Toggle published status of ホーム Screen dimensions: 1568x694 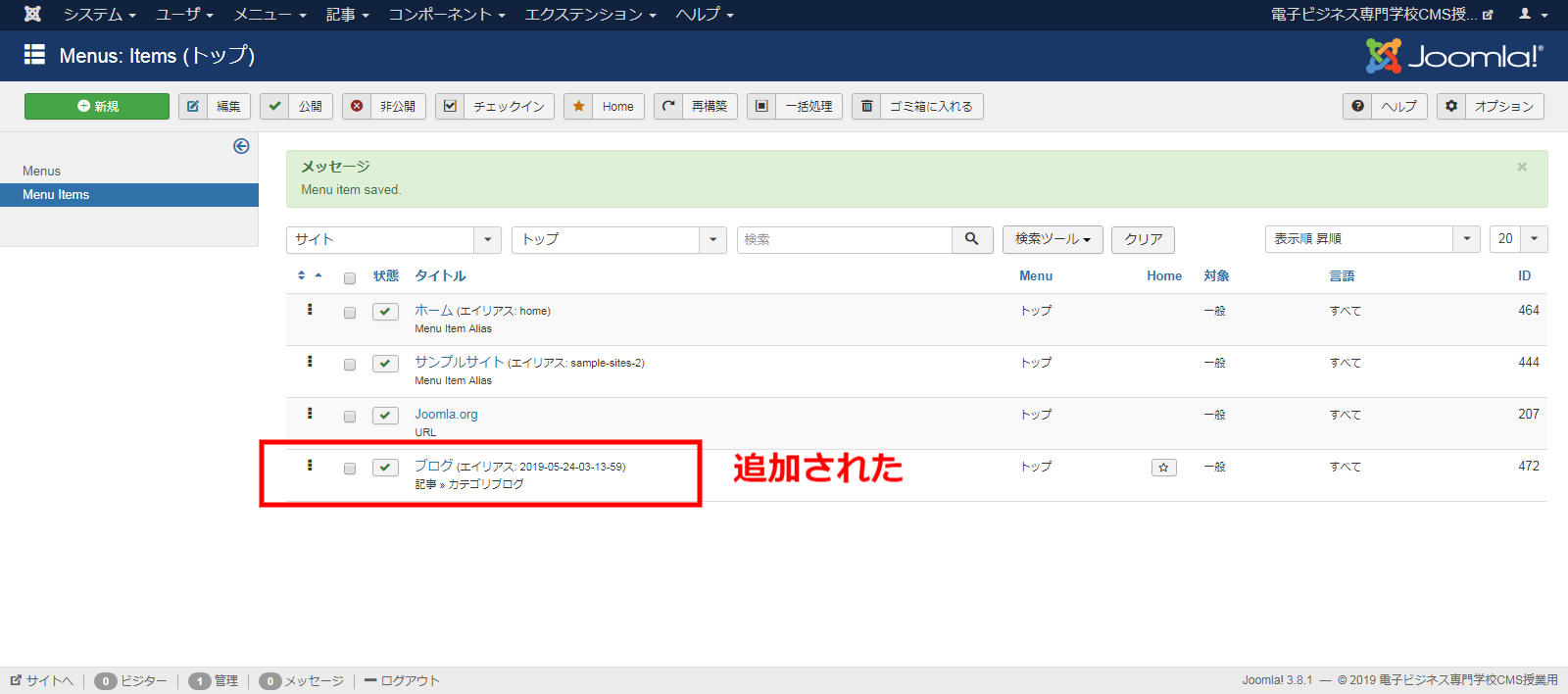pos(385,312)
